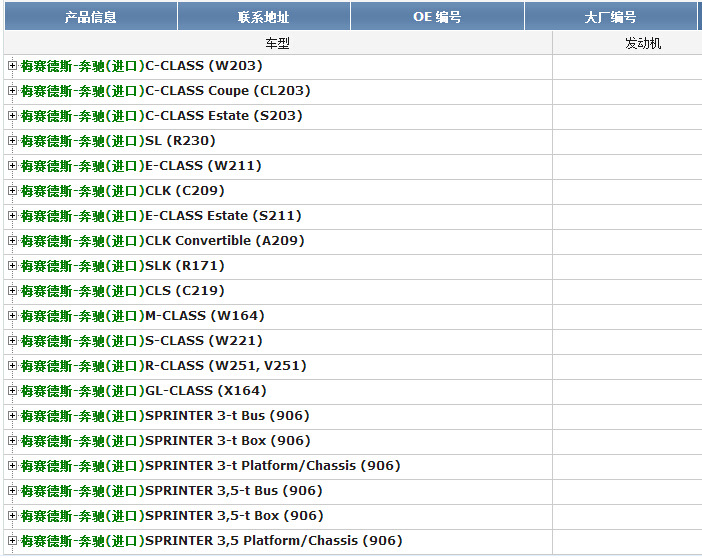Click plus icon beside SPRINTER 3-t Bus (906)
This screenshot has width=702, height=558.
[x=13, y=416]
